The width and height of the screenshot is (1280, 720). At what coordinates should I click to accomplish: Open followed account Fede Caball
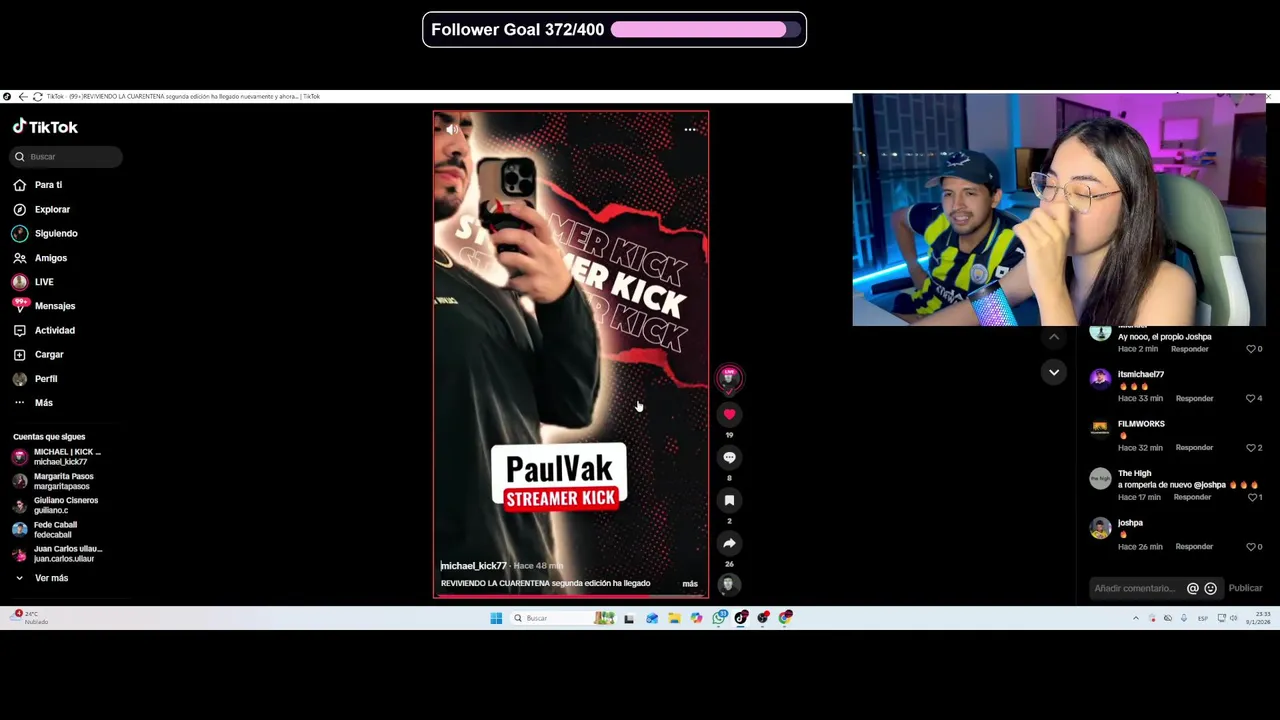click(x=46, y=530)
